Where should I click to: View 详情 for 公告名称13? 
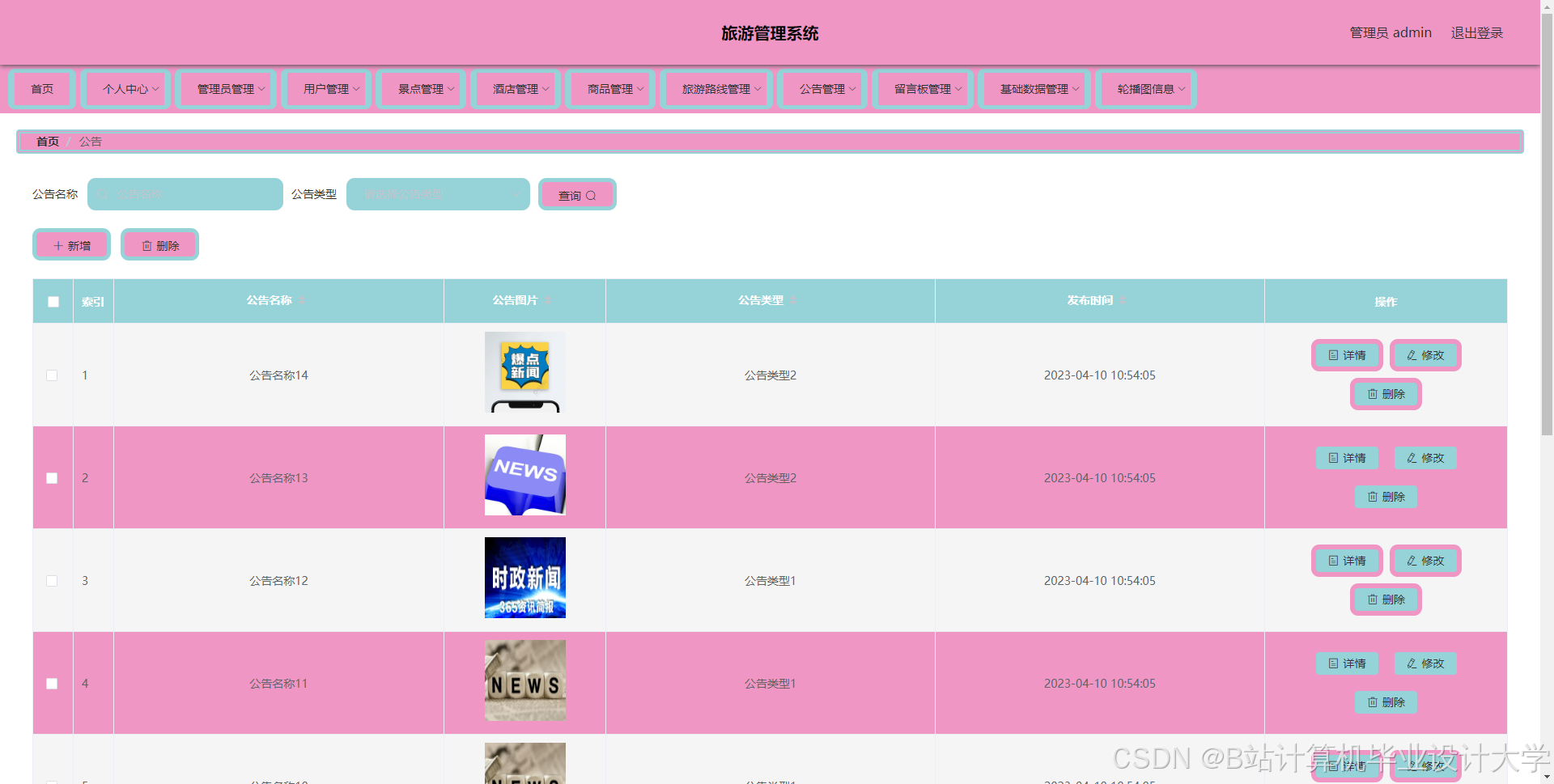pyautogui.click(x=1347, y=458)
